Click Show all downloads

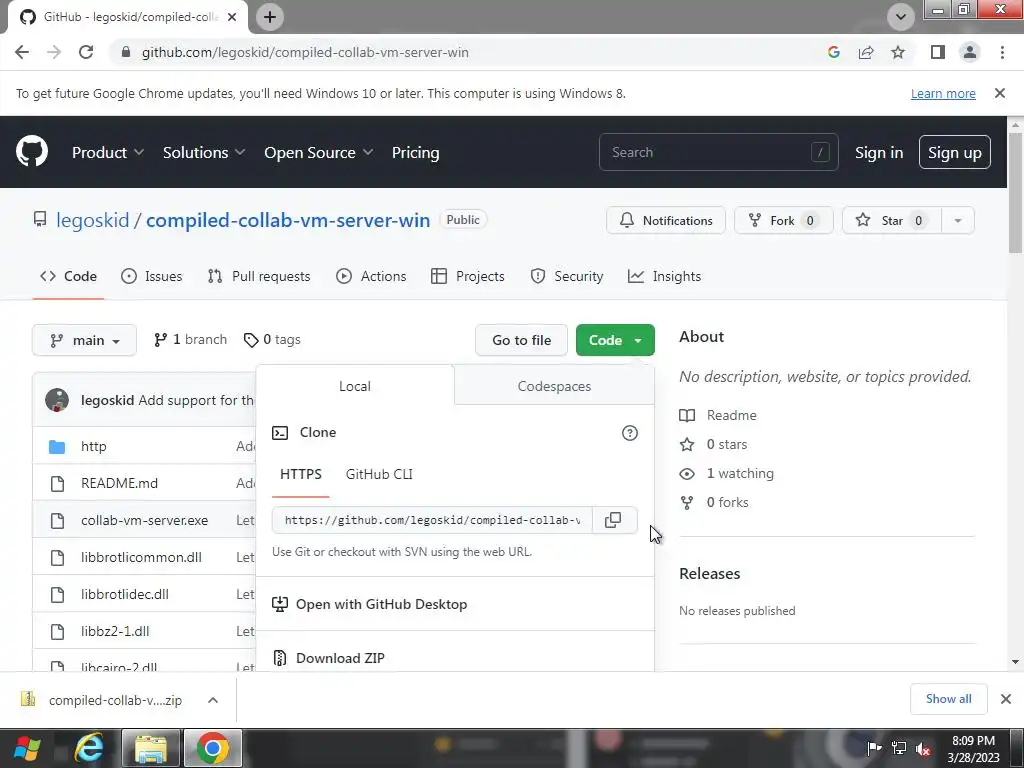coord(948,699)
